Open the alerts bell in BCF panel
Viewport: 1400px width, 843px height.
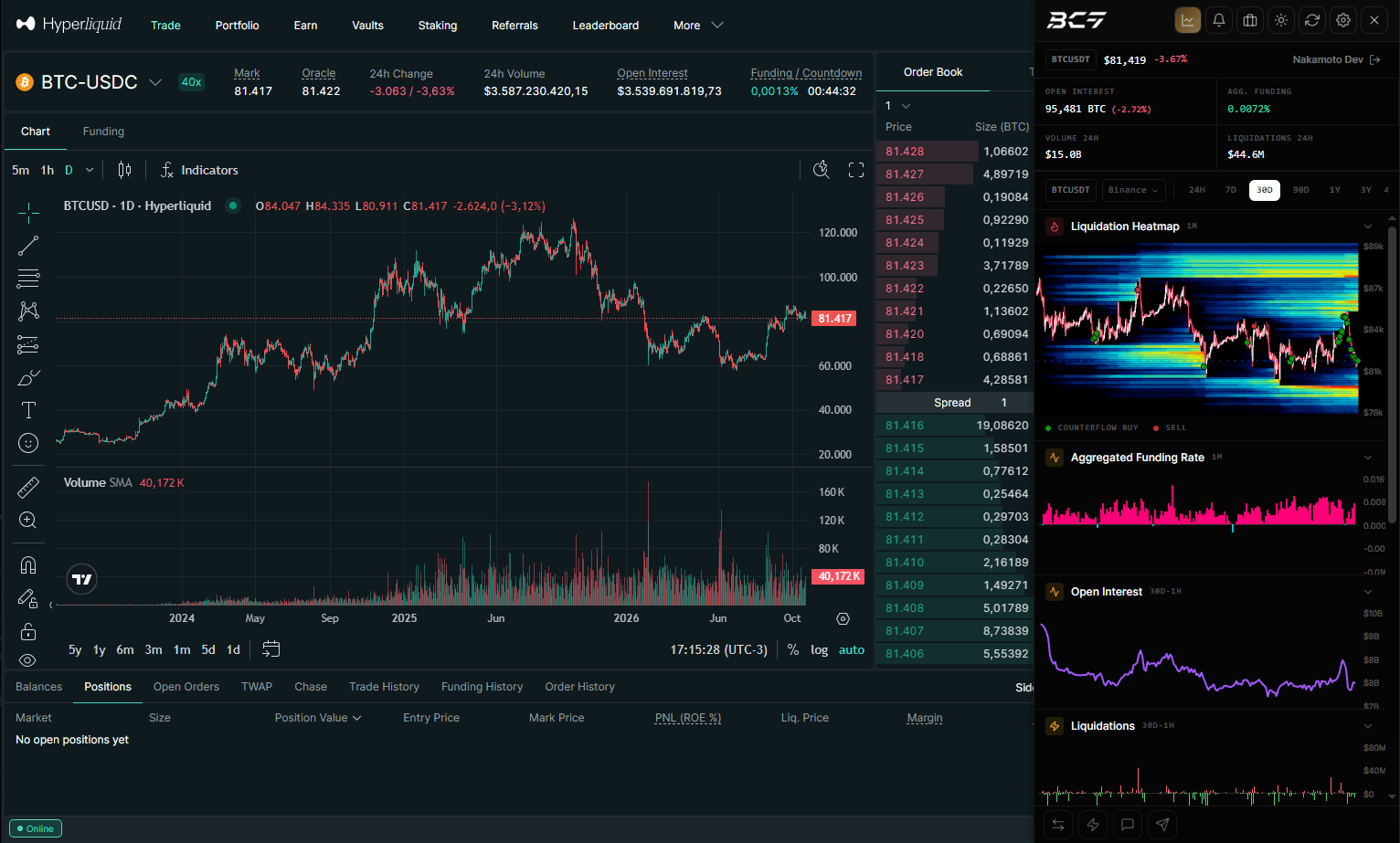(1219, 20)
